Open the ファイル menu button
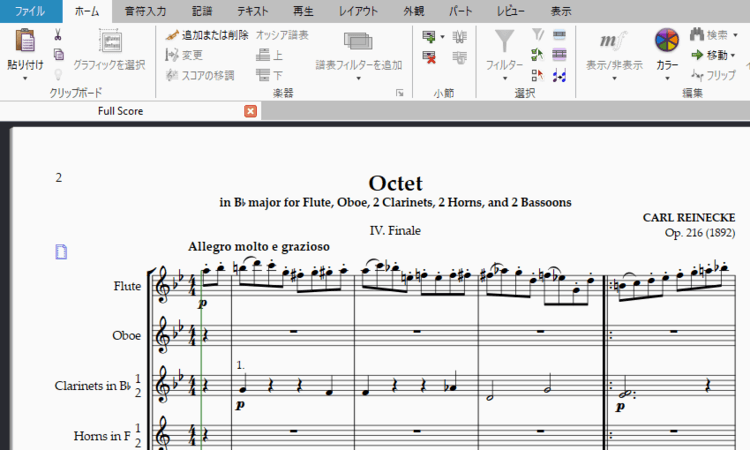750x450 pixels. 30,11
